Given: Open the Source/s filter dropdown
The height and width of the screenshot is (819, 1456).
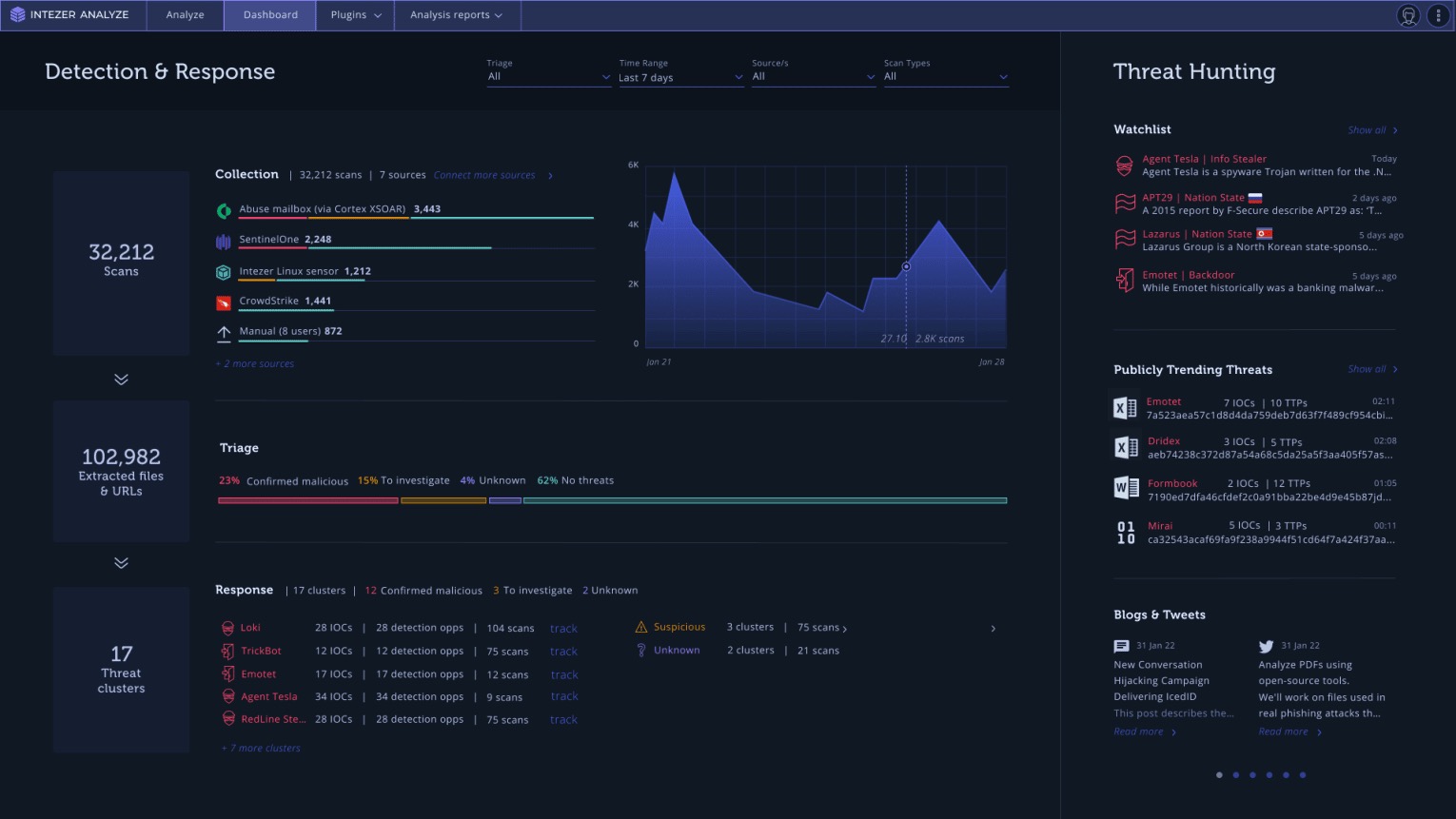Looking at the screenshot, I should point(813,76).
